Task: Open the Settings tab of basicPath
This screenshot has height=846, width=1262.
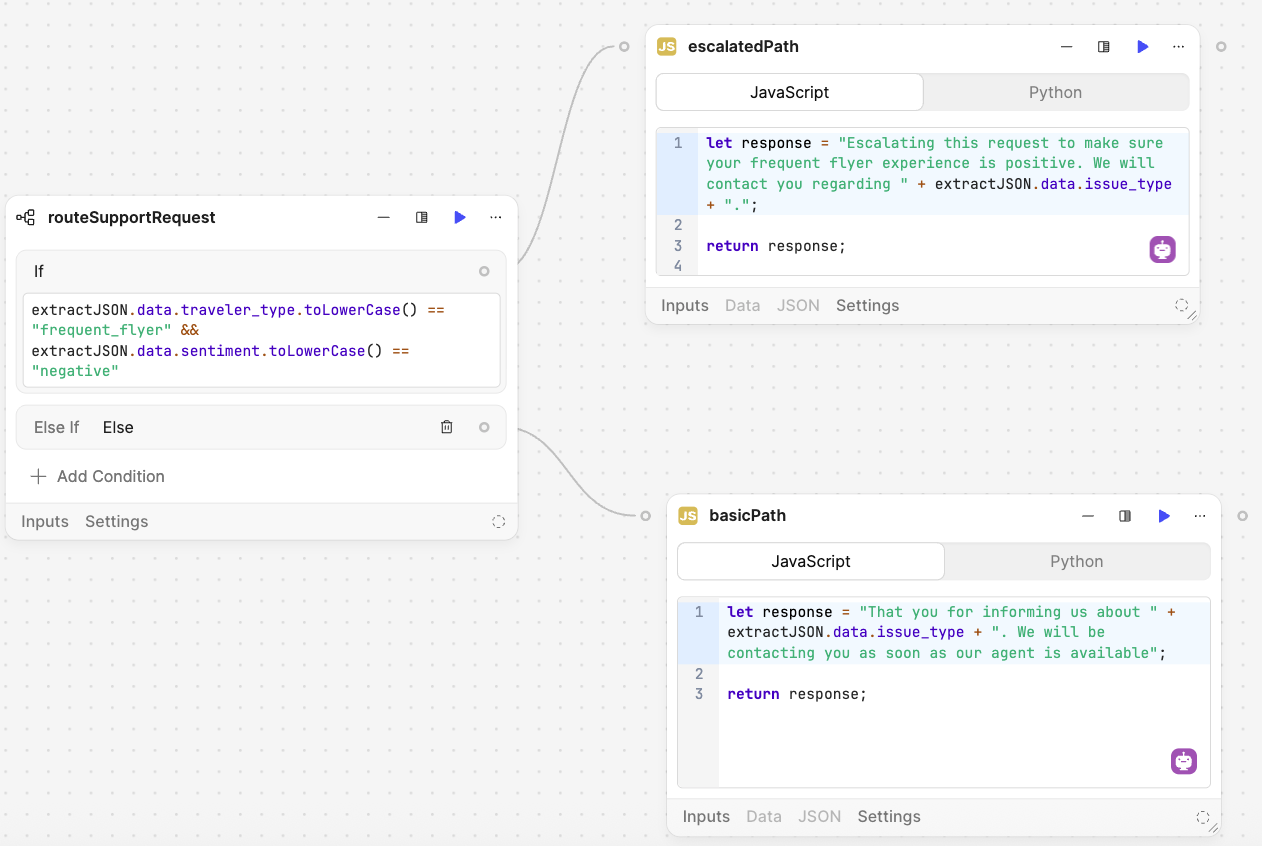Action: pos(888,817)
